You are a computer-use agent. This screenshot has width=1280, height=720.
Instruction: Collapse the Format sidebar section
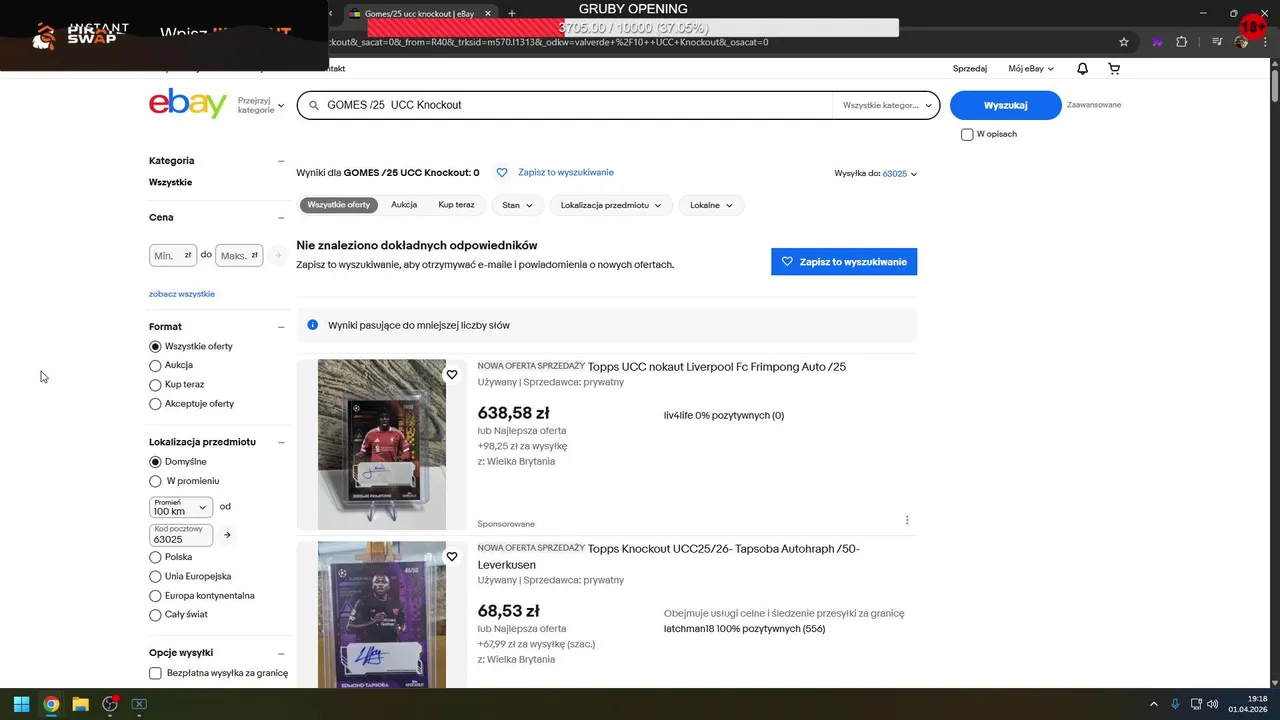(x=281, y=327)
